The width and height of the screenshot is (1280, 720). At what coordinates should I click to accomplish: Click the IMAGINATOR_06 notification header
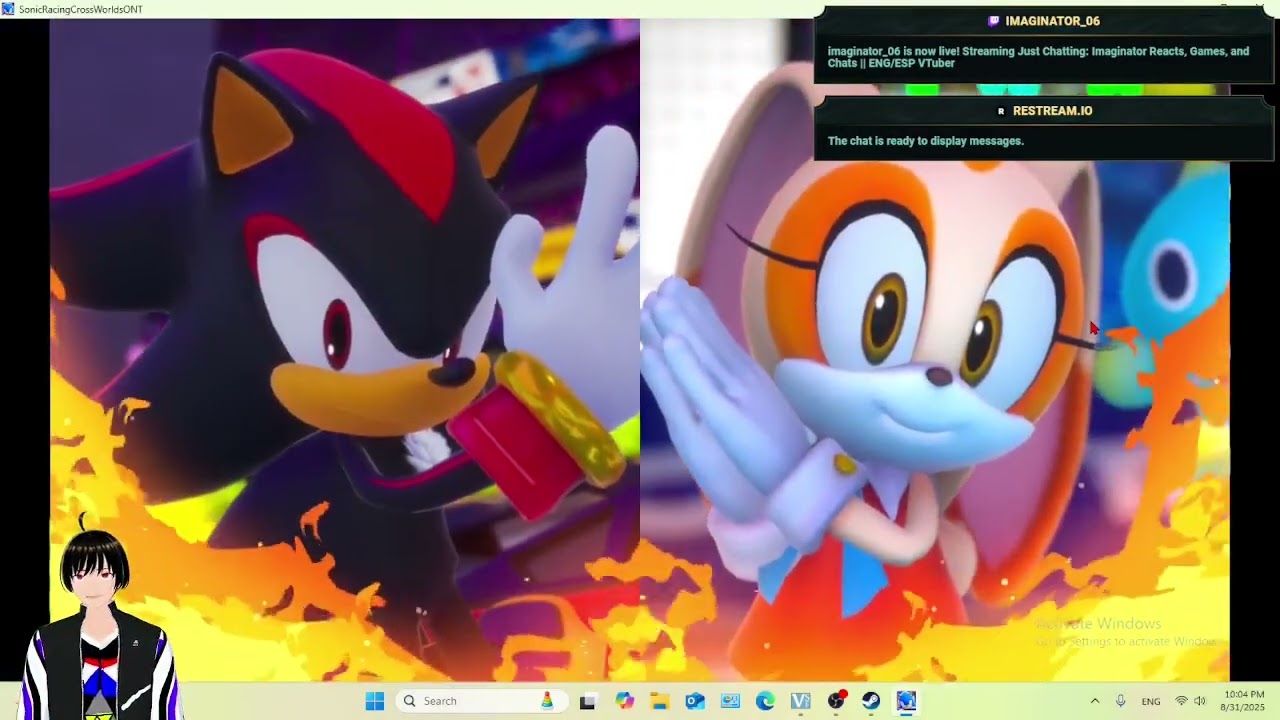[x=1044, y=21]
